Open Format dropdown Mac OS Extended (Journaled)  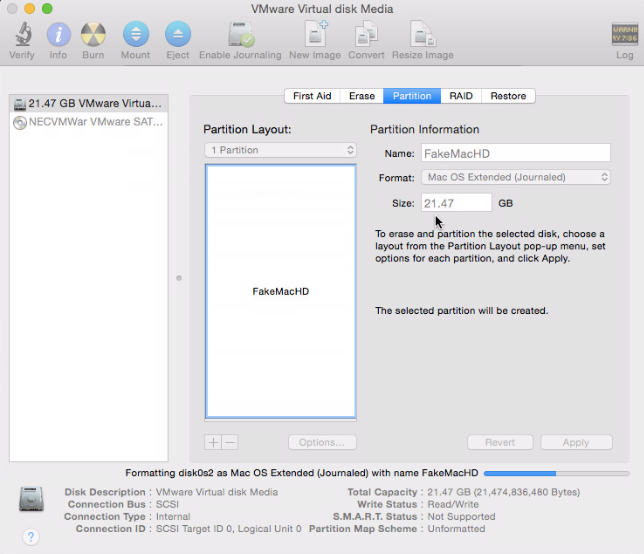coord(516,177)
